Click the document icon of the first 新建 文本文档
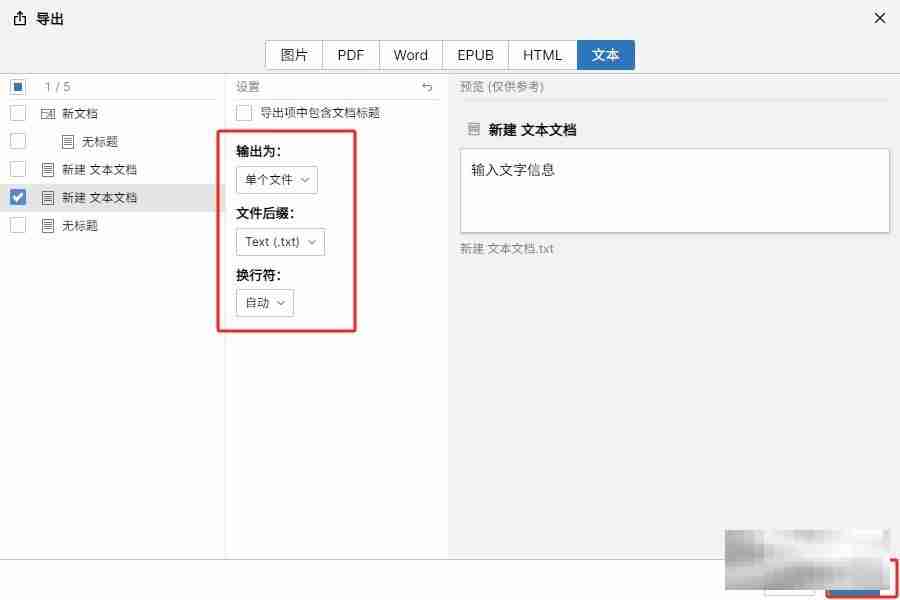Screen dimensions: 900x600 [x=47, y=169]
